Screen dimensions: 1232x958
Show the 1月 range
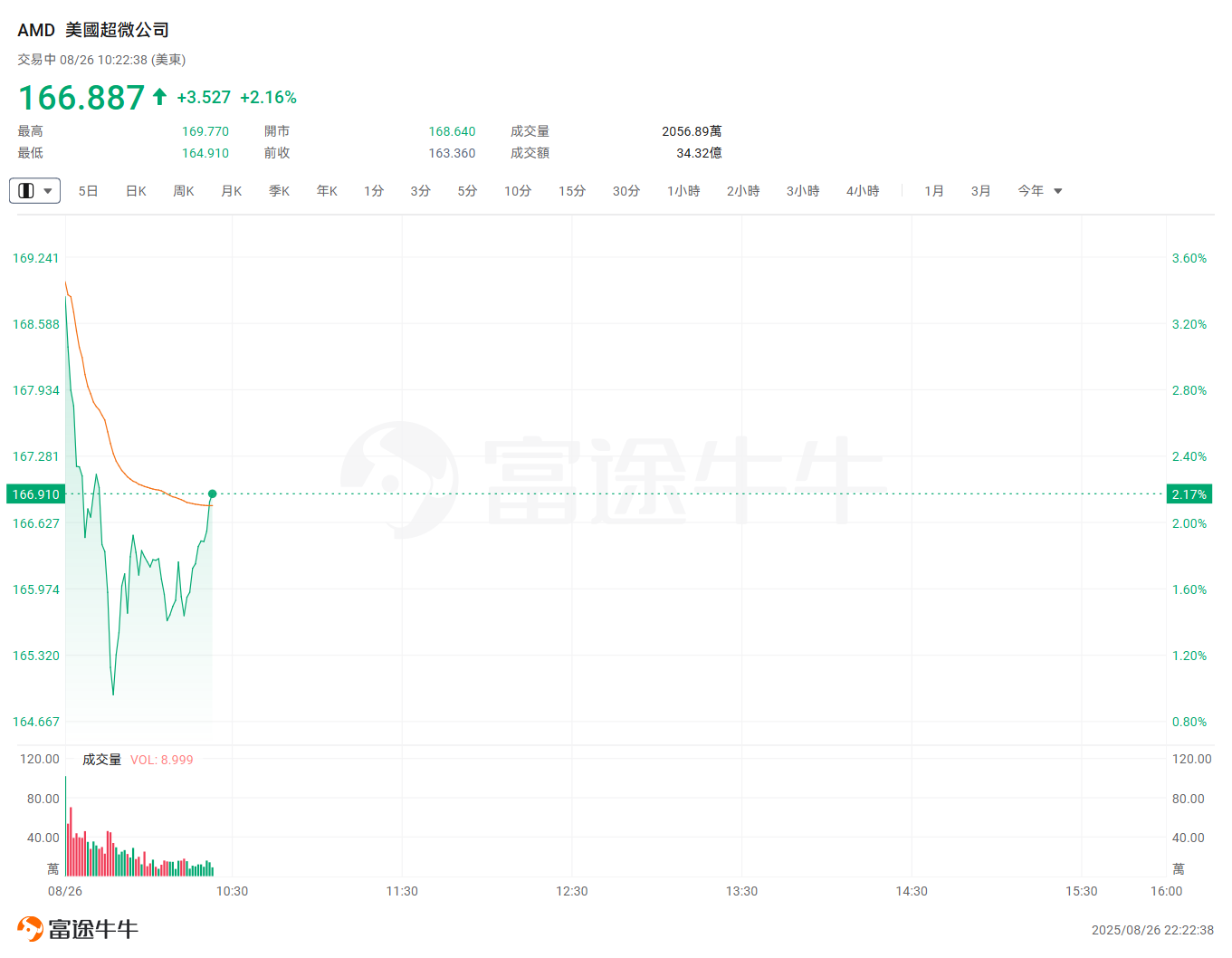click(x=934, y=191)
